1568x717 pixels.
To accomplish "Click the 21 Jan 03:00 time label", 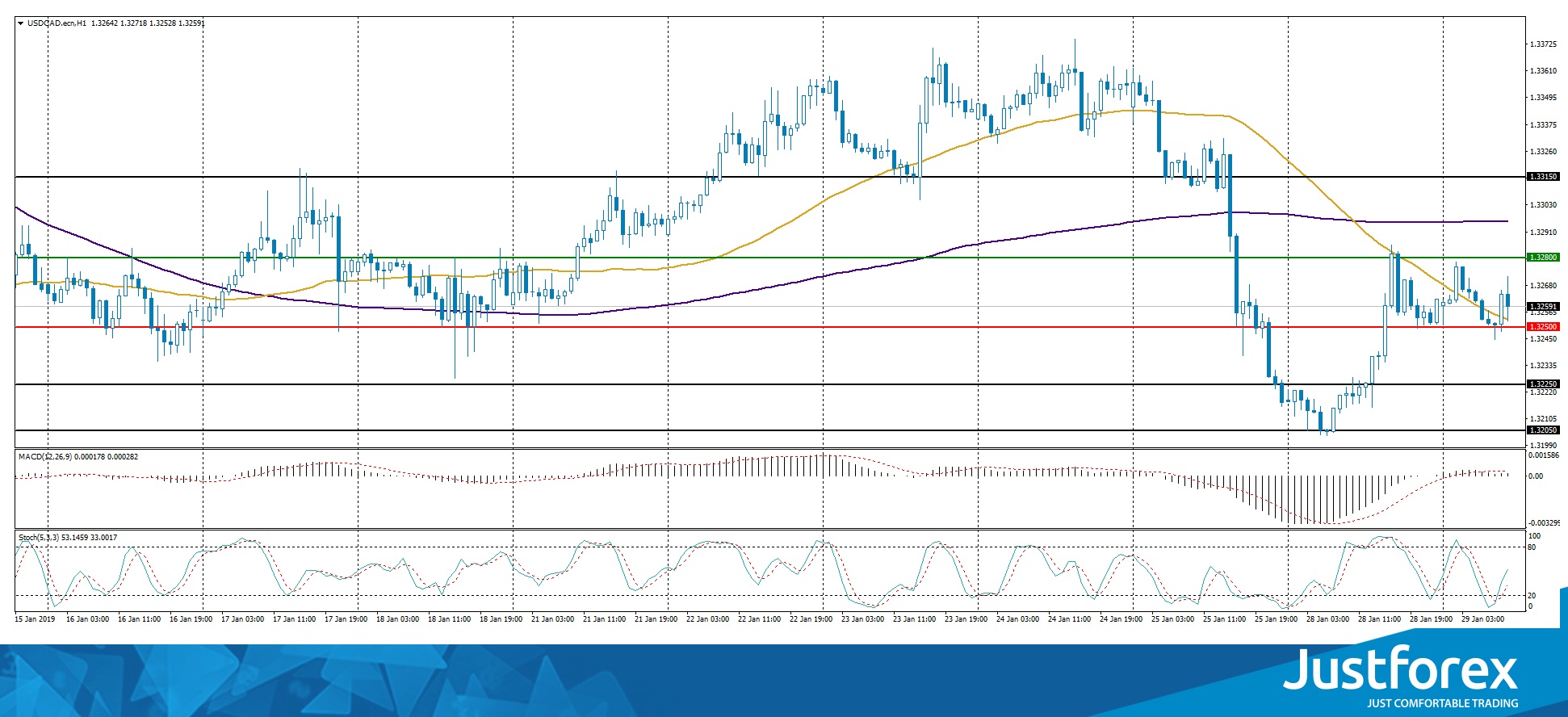I will click(x=552, y=619).
